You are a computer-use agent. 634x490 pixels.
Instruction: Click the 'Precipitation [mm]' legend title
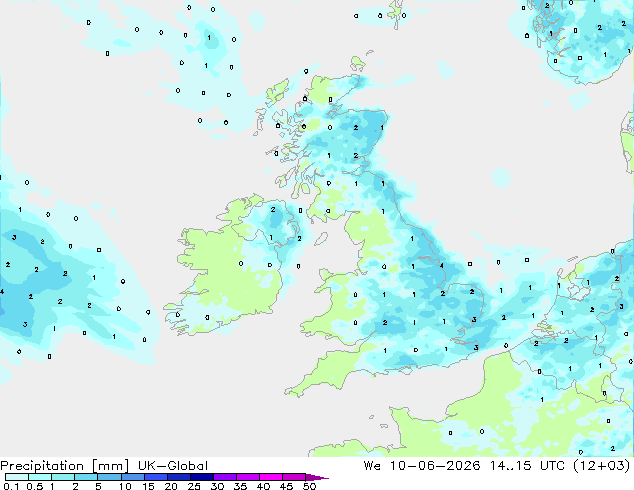65,466
